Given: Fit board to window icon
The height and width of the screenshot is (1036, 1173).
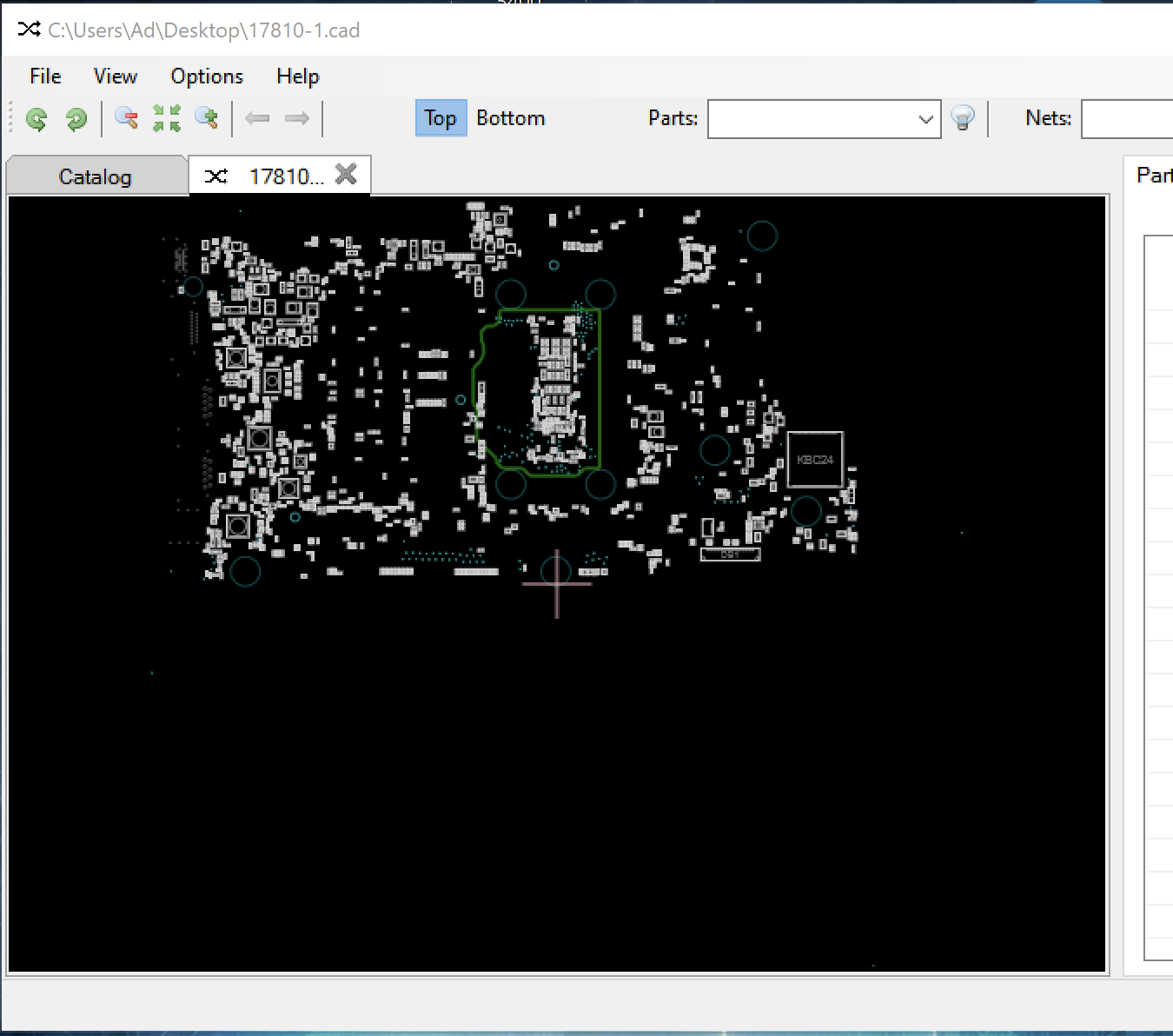Looking at the screenshot, I should click(166, 118).
